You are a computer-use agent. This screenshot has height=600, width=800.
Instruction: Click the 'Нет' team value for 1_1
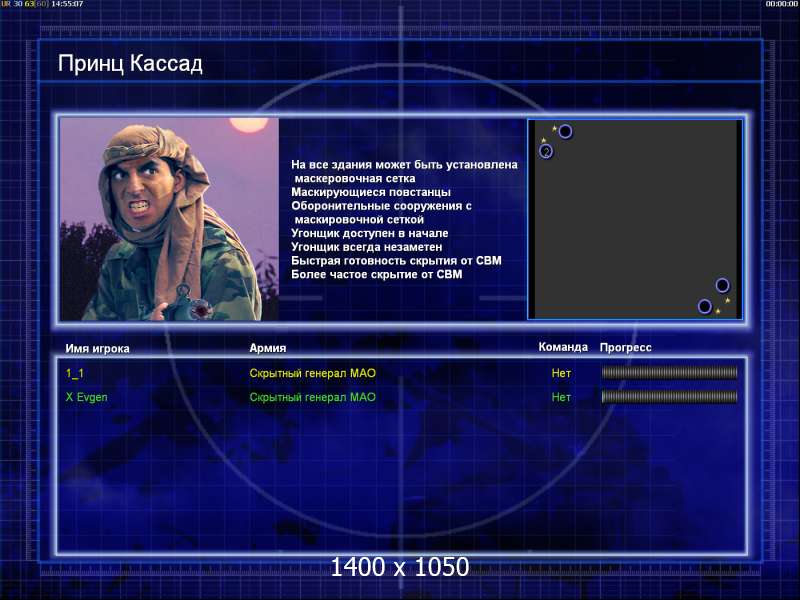(x=561, y=373)
